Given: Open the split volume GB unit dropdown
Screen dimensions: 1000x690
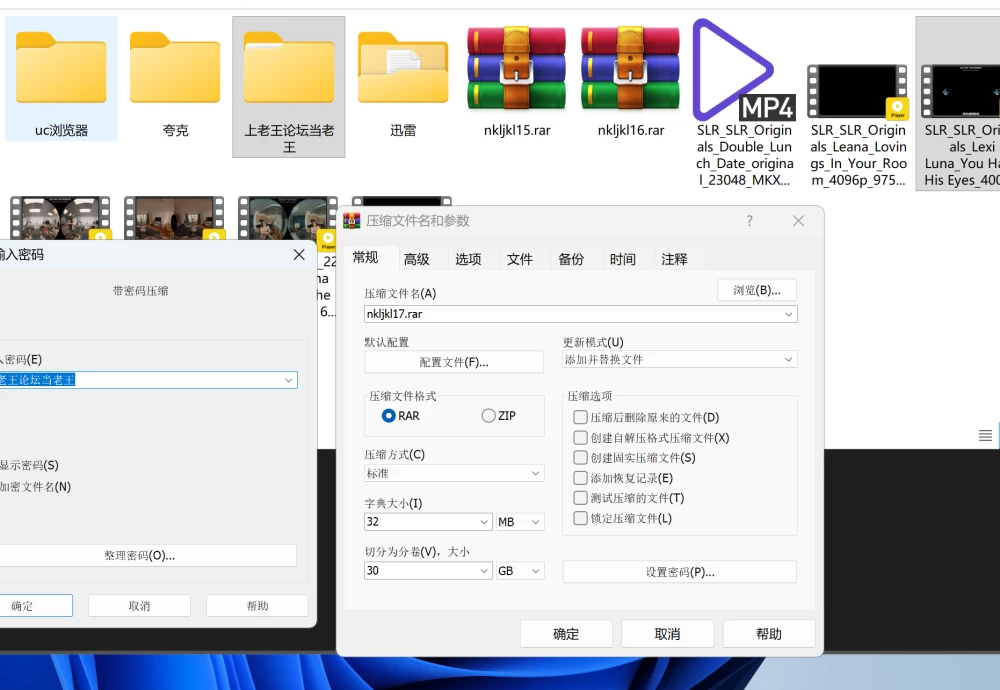Looking at the screenshot, I should pyautogui.click(x=520, y=571).
